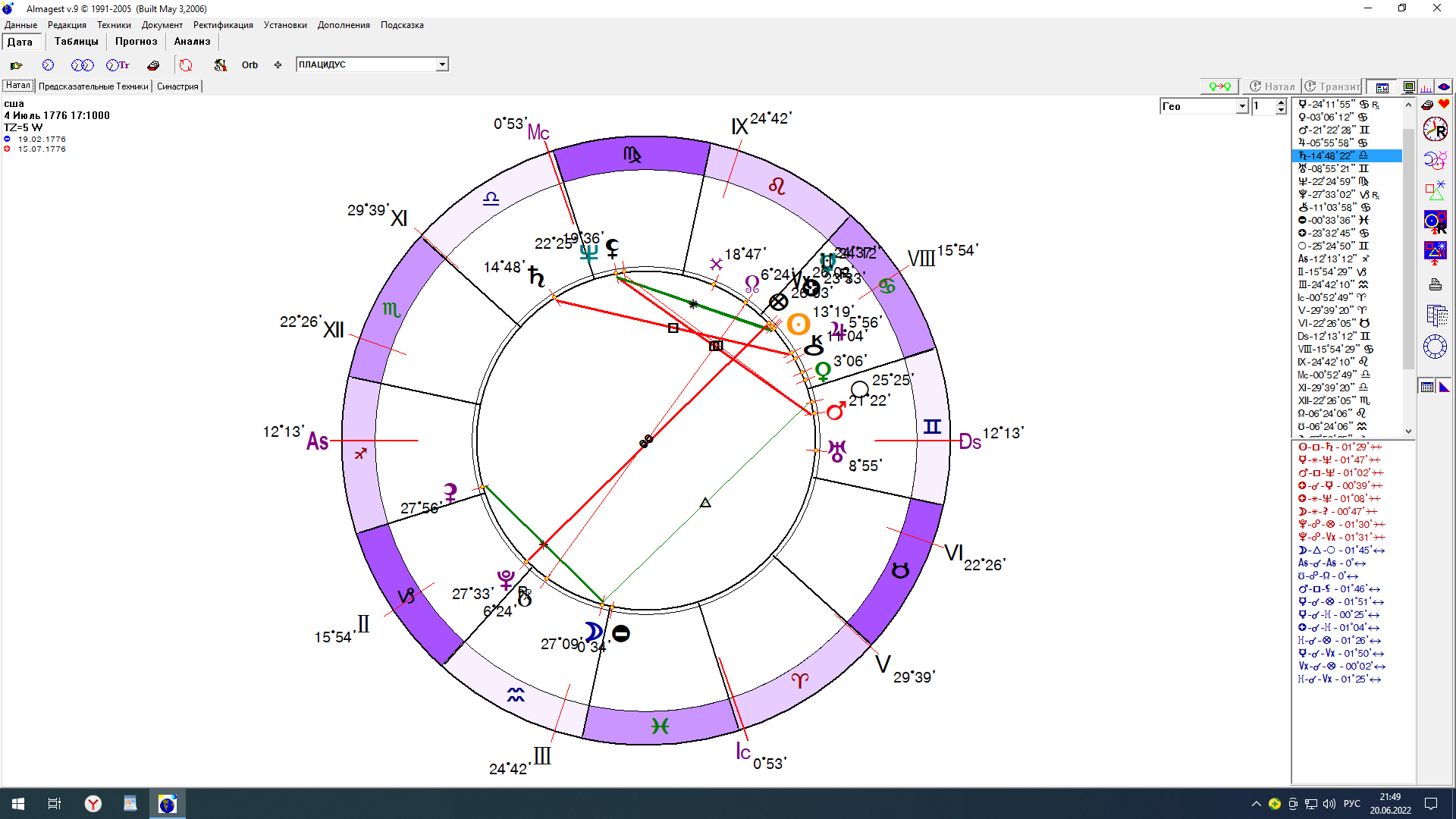Open the dual chart double-clock icon

[x=82, y=65]
